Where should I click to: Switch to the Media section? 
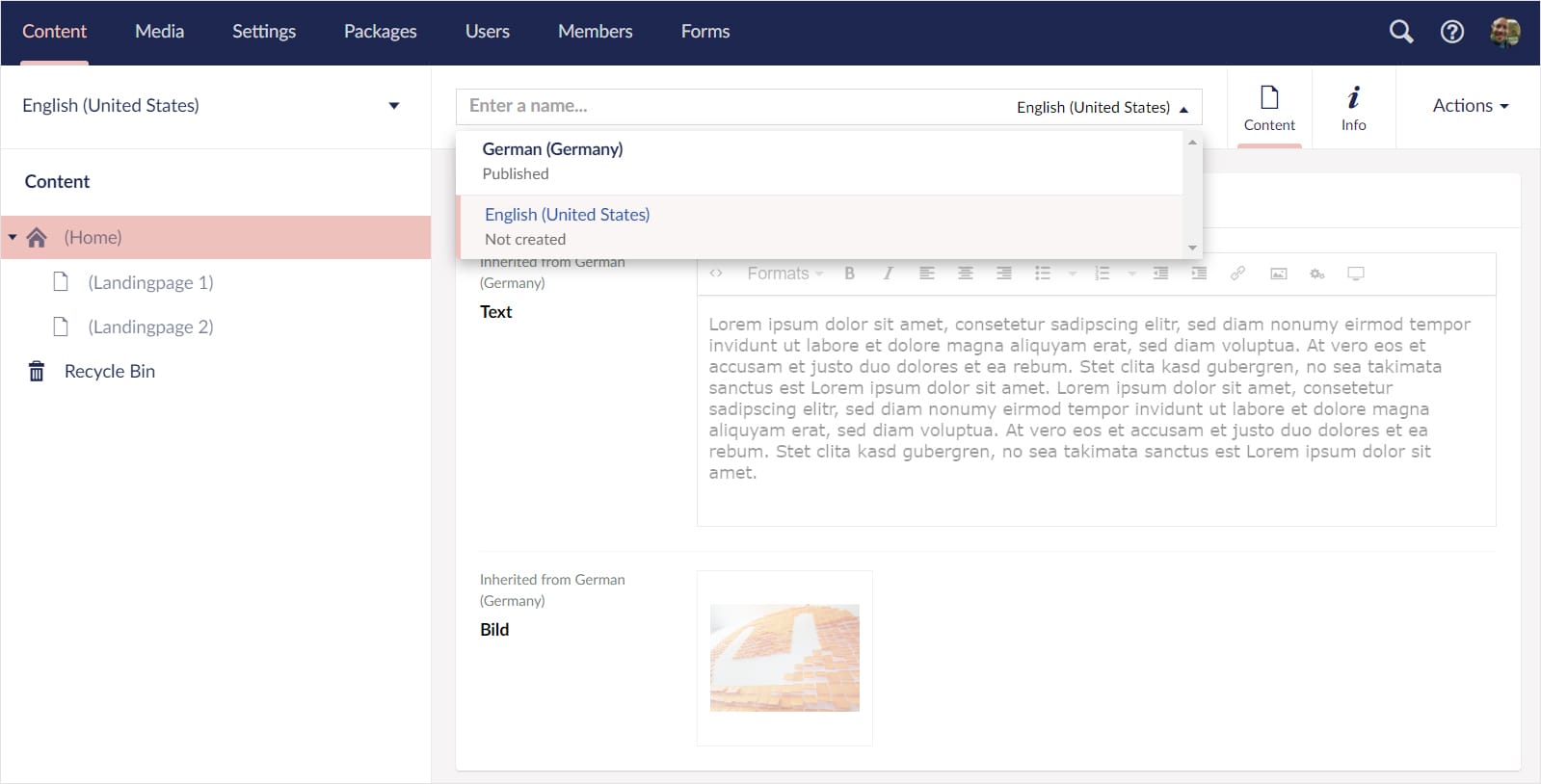click(x=159, y=32)
